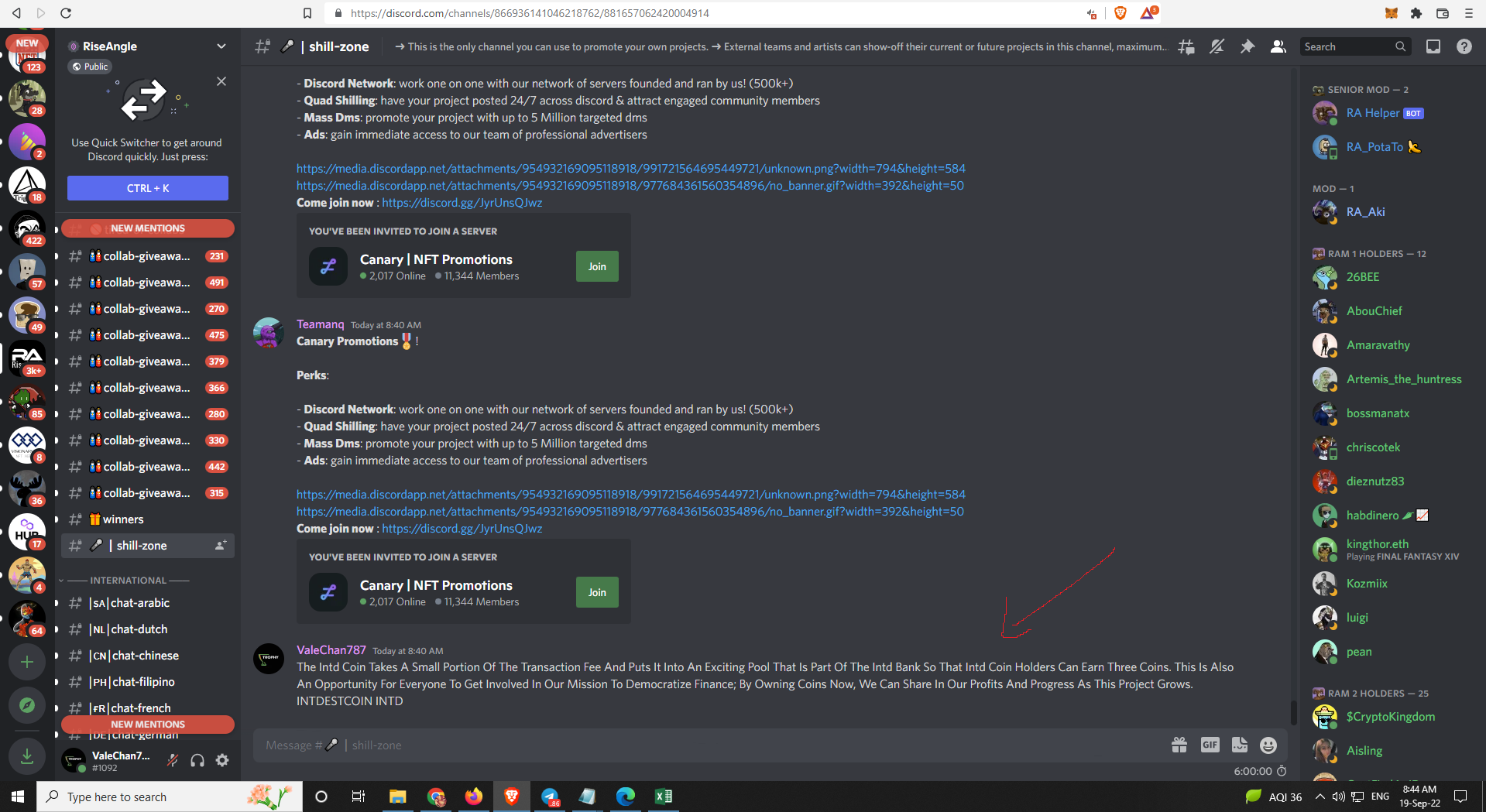Open Excel from the taskbar
1486x812 pixels.
pos(664,797)
